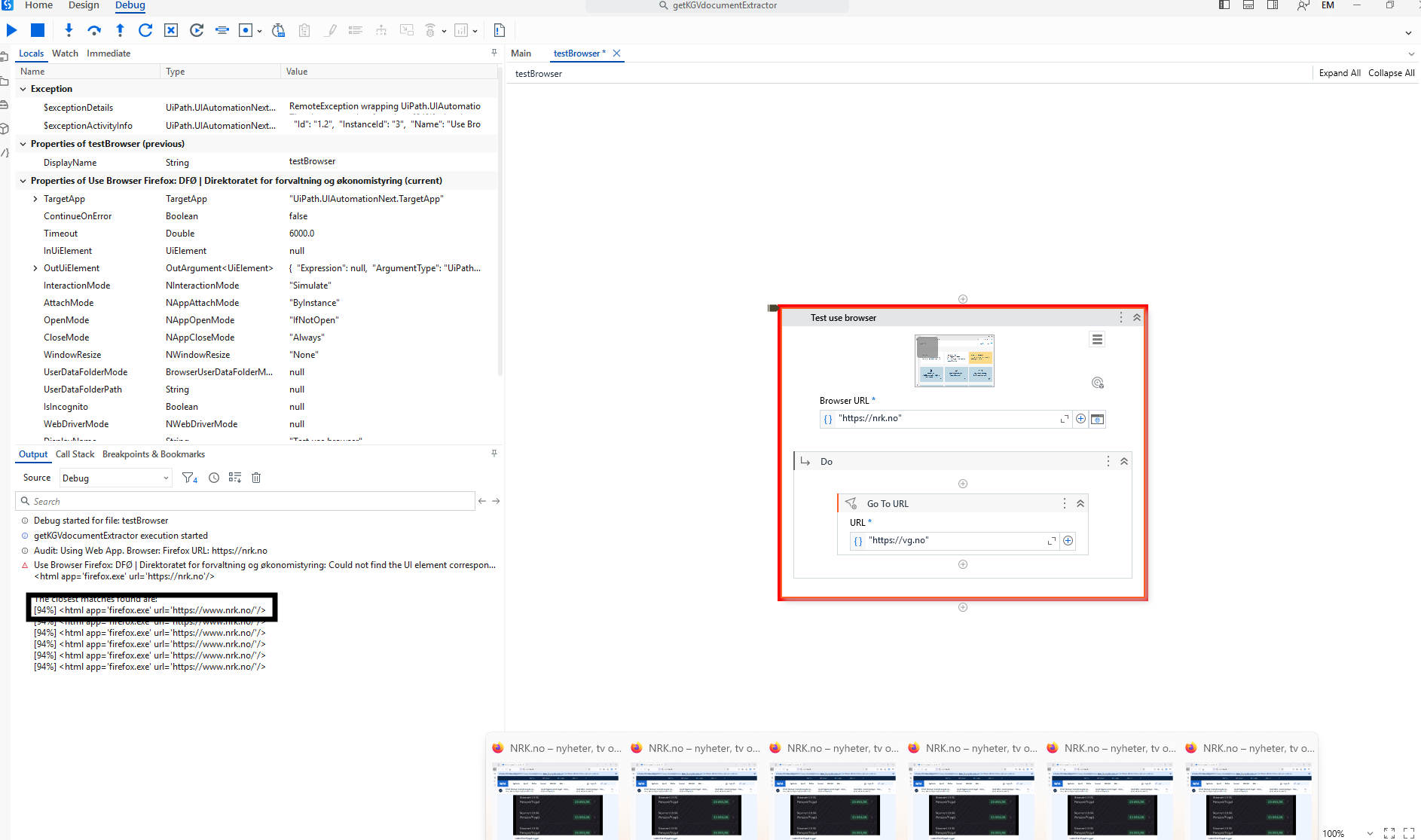Click the Browser URL input field
The image size is (1421, 840).
pos(945,419)
